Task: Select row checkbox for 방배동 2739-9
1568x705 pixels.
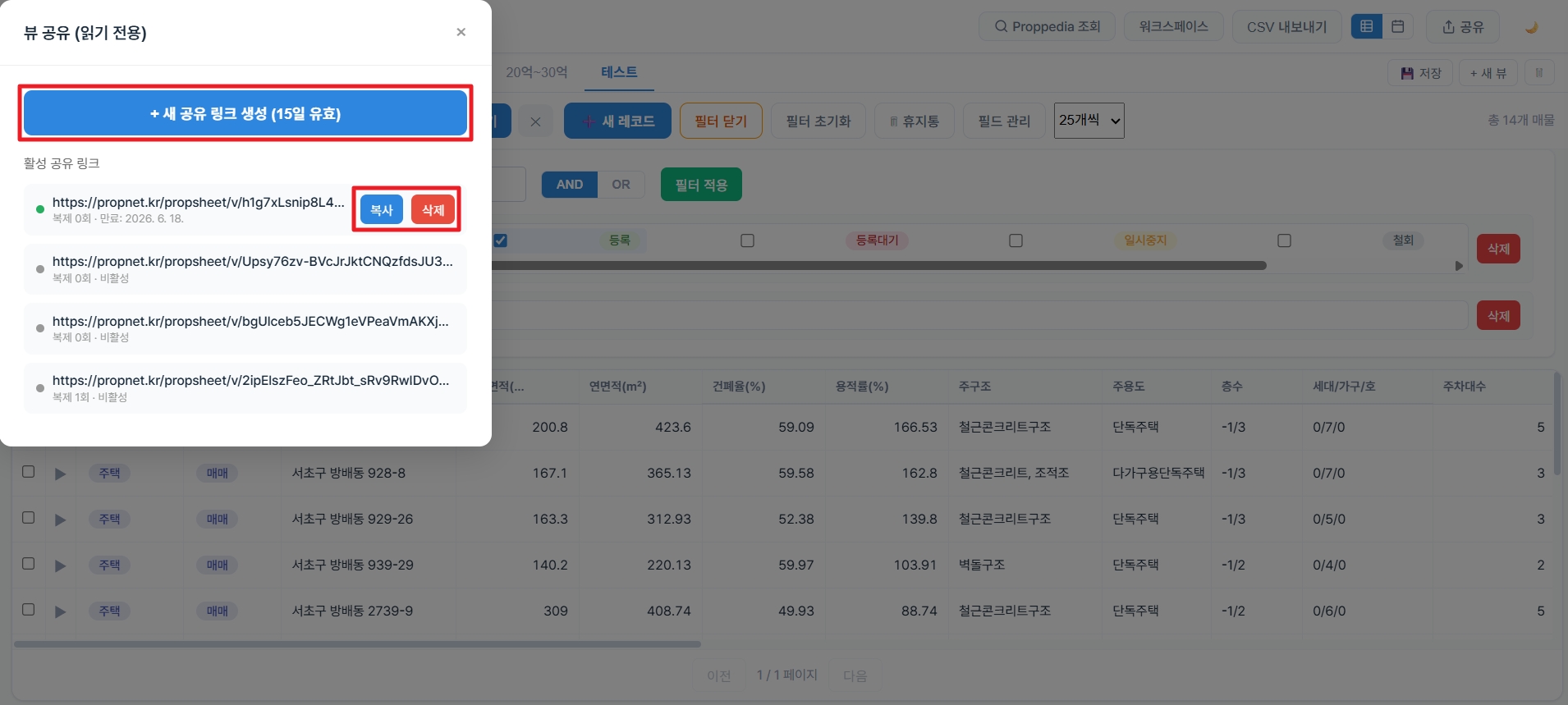Action: point(28,610)
